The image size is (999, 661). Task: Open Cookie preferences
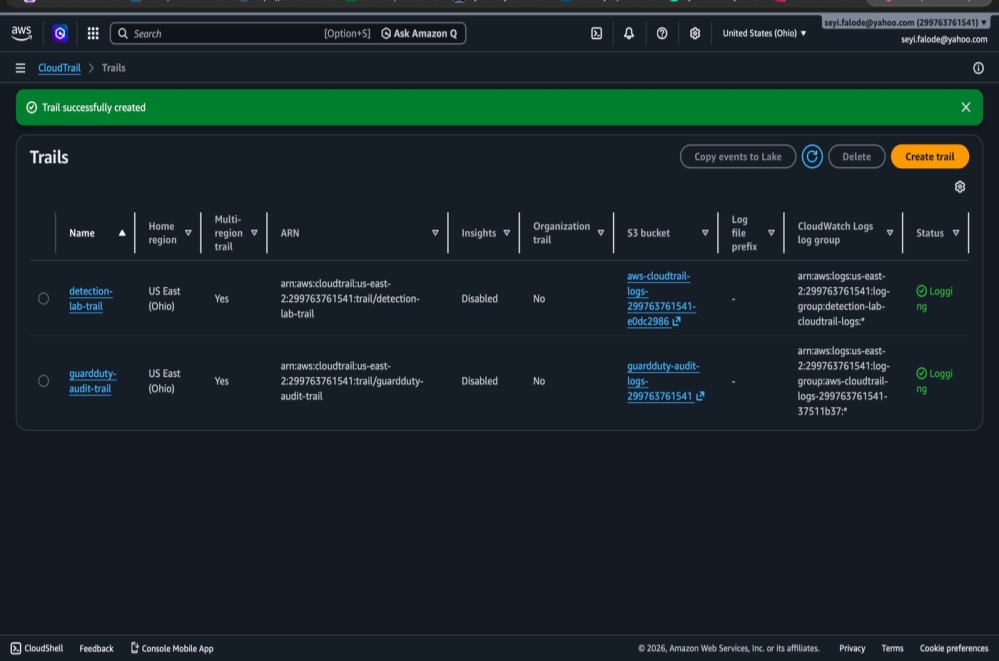coord(954,648)
